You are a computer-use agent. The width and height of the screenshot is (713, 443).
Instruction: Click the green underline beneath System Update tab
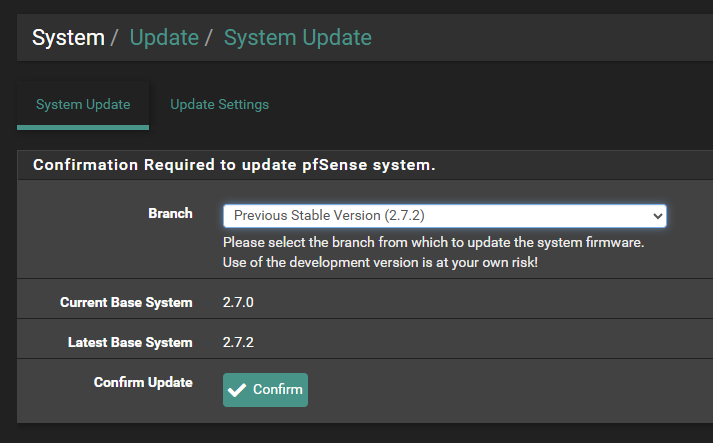[x=83, y=128]
